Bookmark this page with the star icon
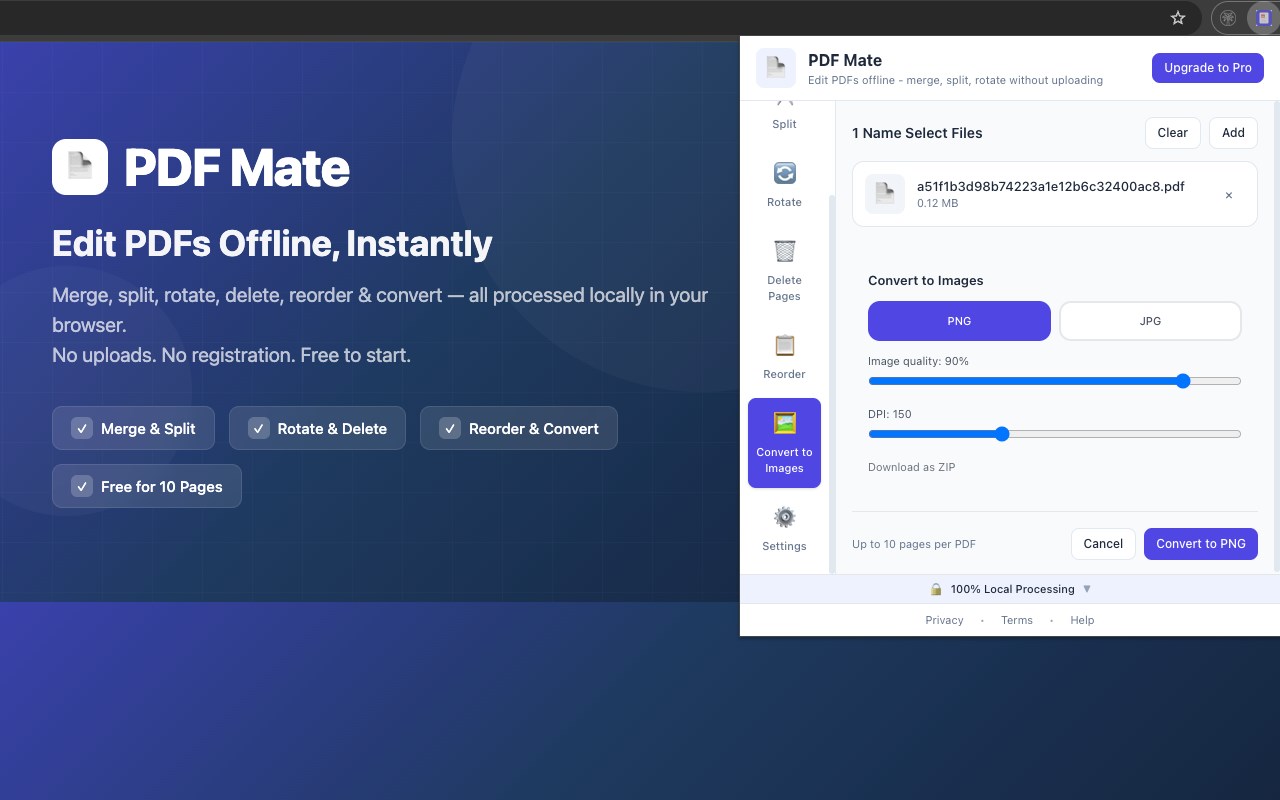Viewport: 1280px width, 800px height. click(1178, 18)
